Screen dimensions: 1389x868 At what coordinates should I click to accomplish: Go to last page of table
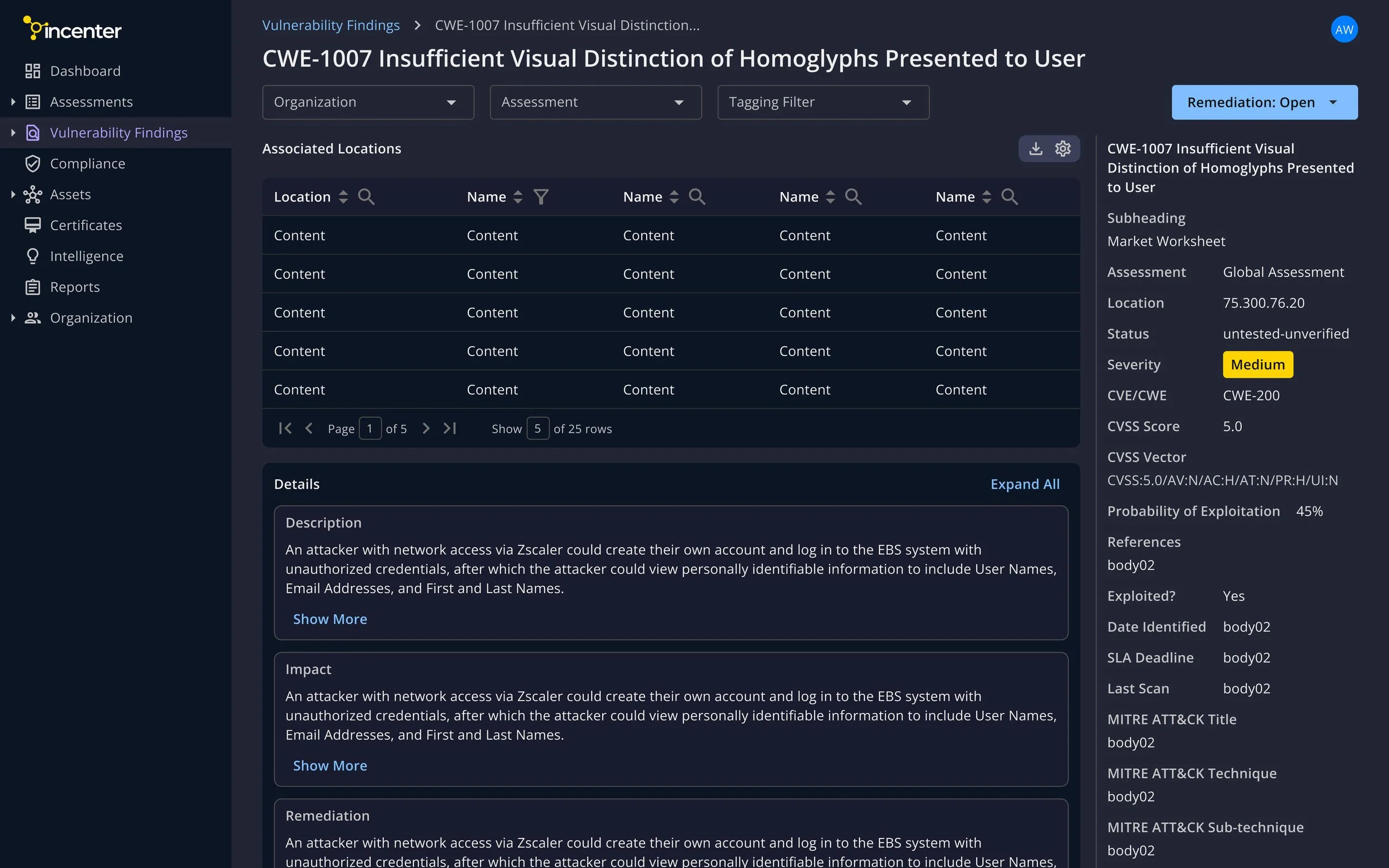(x=449, y=428)
